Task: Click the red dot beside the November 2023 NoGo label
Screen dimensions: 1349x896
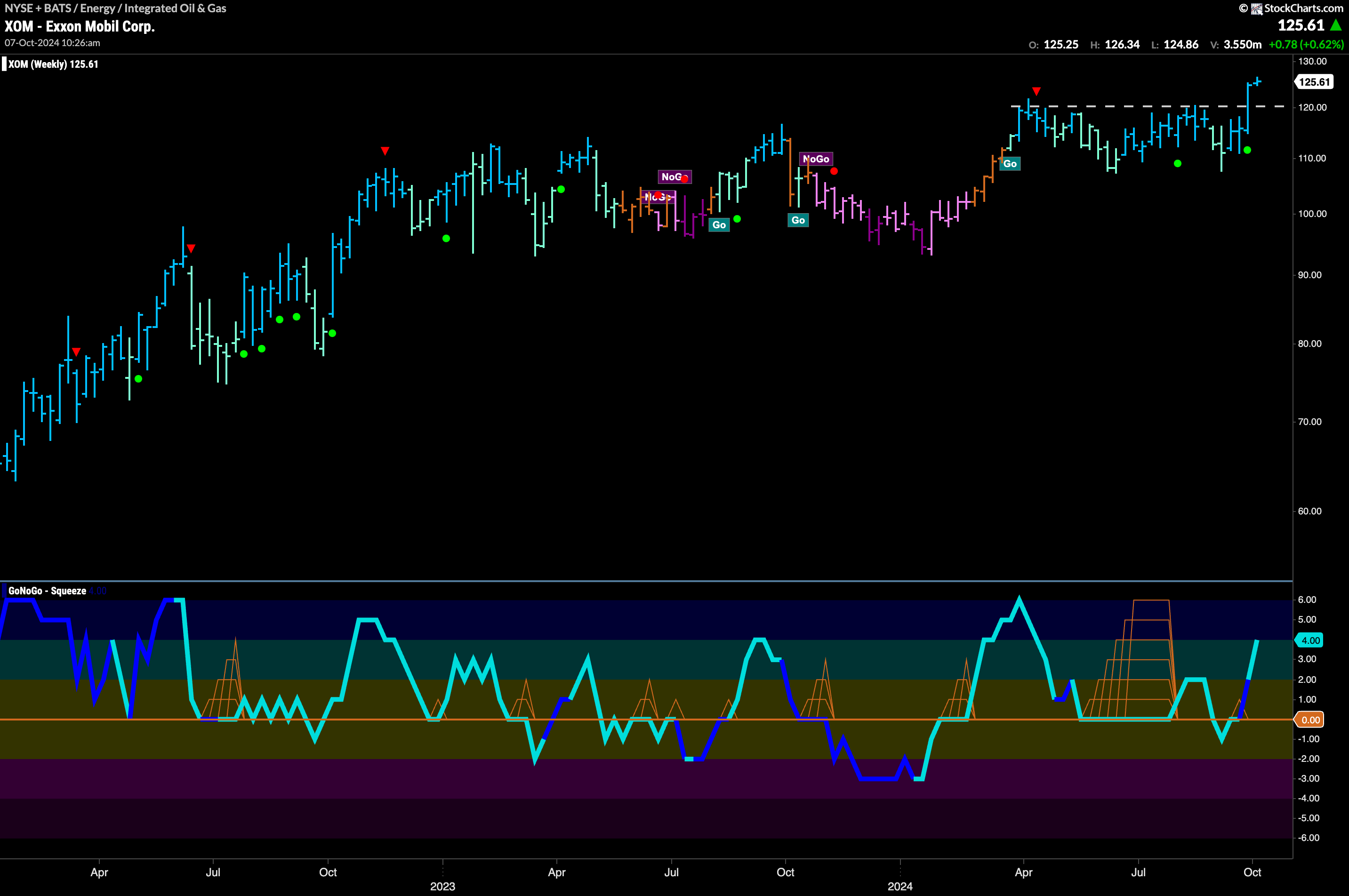Action: click(x=834, y=171)
